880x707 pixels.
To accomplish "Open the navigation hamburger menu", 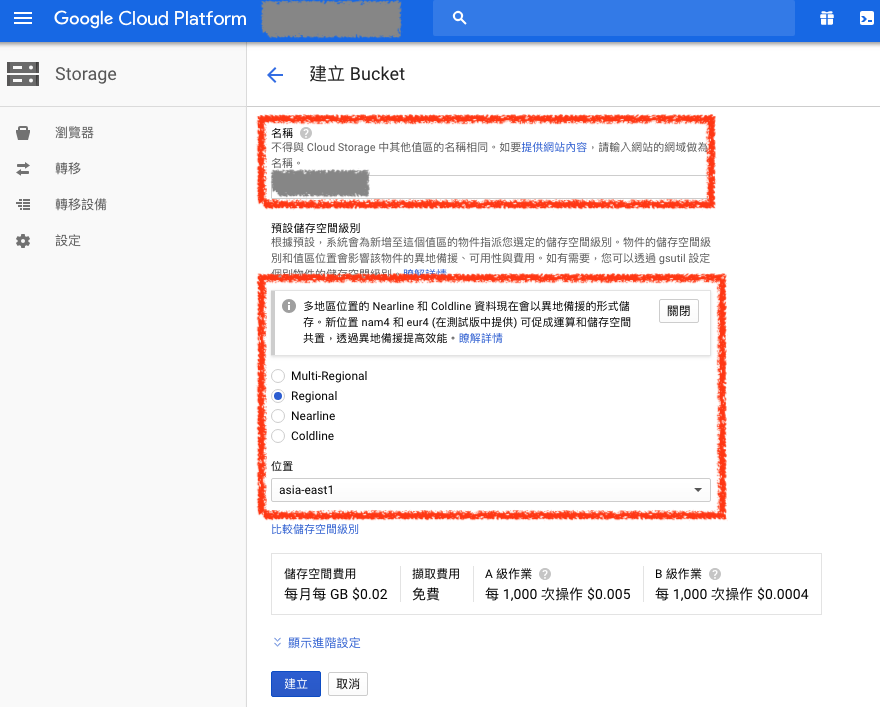I will point(24,17).
